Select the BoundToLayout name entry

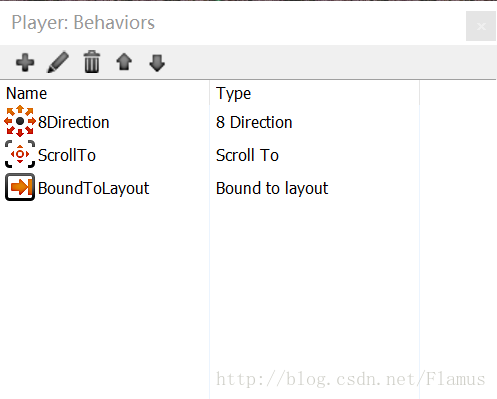pyautogui.click(x=94, y=188)
